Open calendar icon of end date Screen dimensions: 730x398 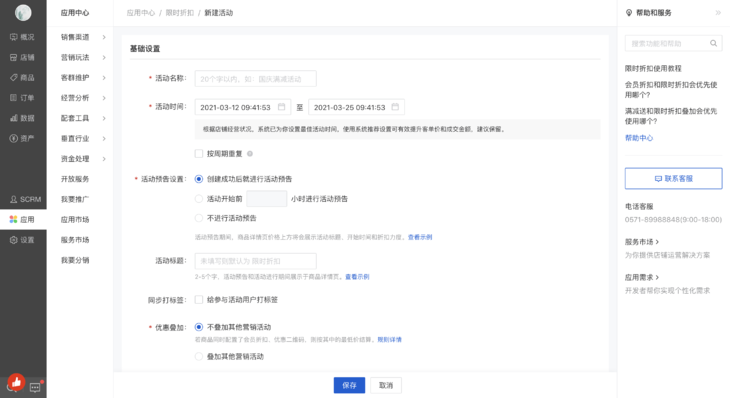tap(395, 107)
